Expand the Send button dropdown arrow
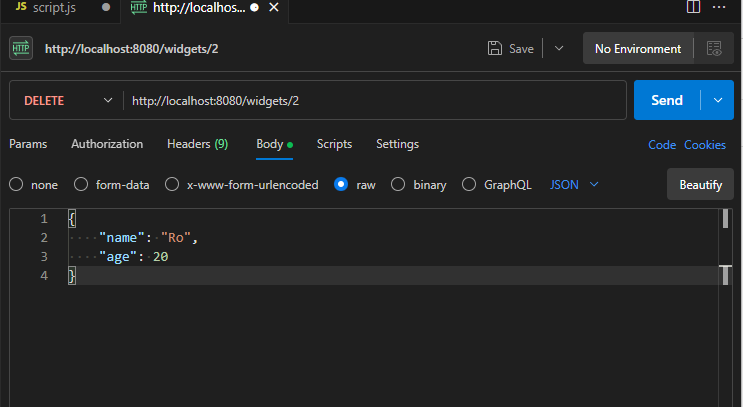Image resolution: width=743 pixels, height=407 pixels. click(717, 100)
